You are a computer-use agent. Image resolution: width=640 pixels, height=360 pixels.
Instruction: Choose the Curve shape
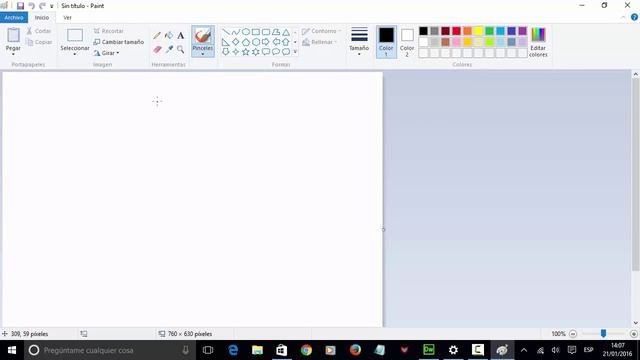pyautogui.click(x=236, y=32)
